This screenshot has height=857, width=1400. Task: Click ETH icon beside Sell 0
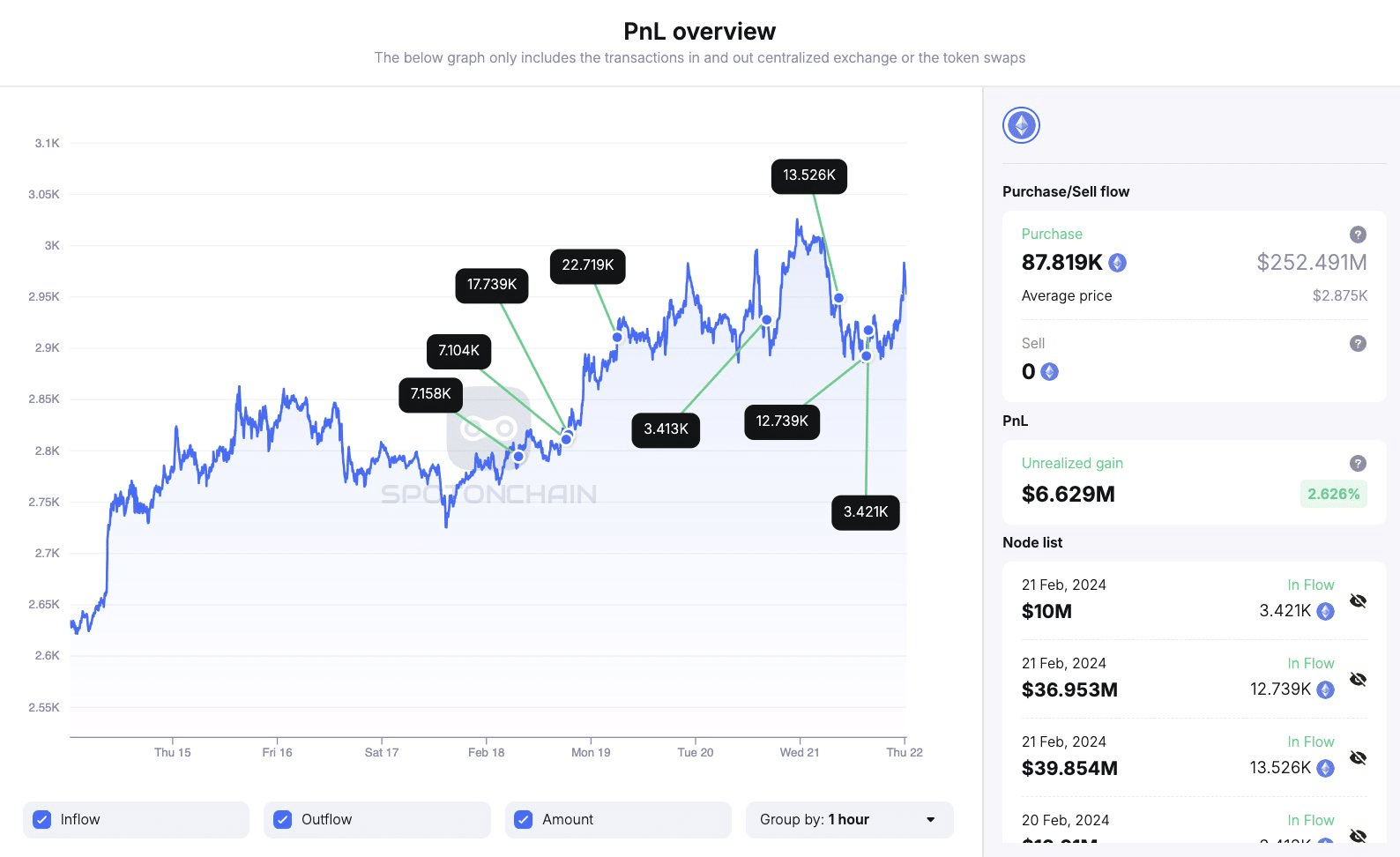tap(1049, 372)
